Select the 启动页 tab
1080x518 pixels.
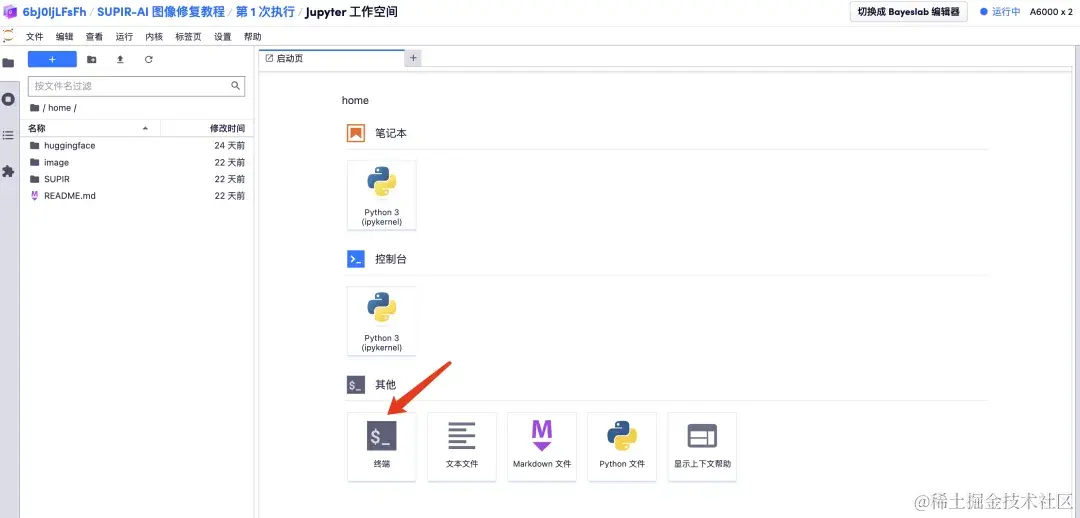(x=331, y=59)
